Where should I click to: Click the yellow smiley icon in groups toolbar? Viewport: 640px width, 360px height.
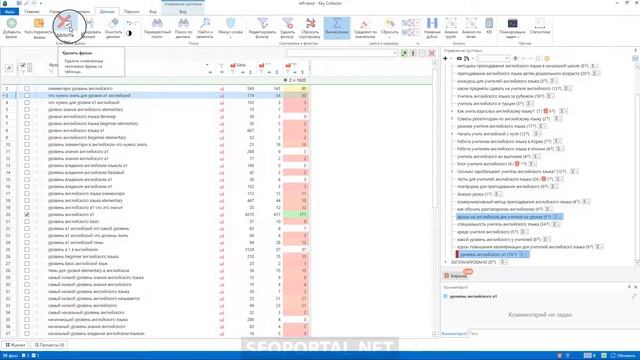pos(547,58)
